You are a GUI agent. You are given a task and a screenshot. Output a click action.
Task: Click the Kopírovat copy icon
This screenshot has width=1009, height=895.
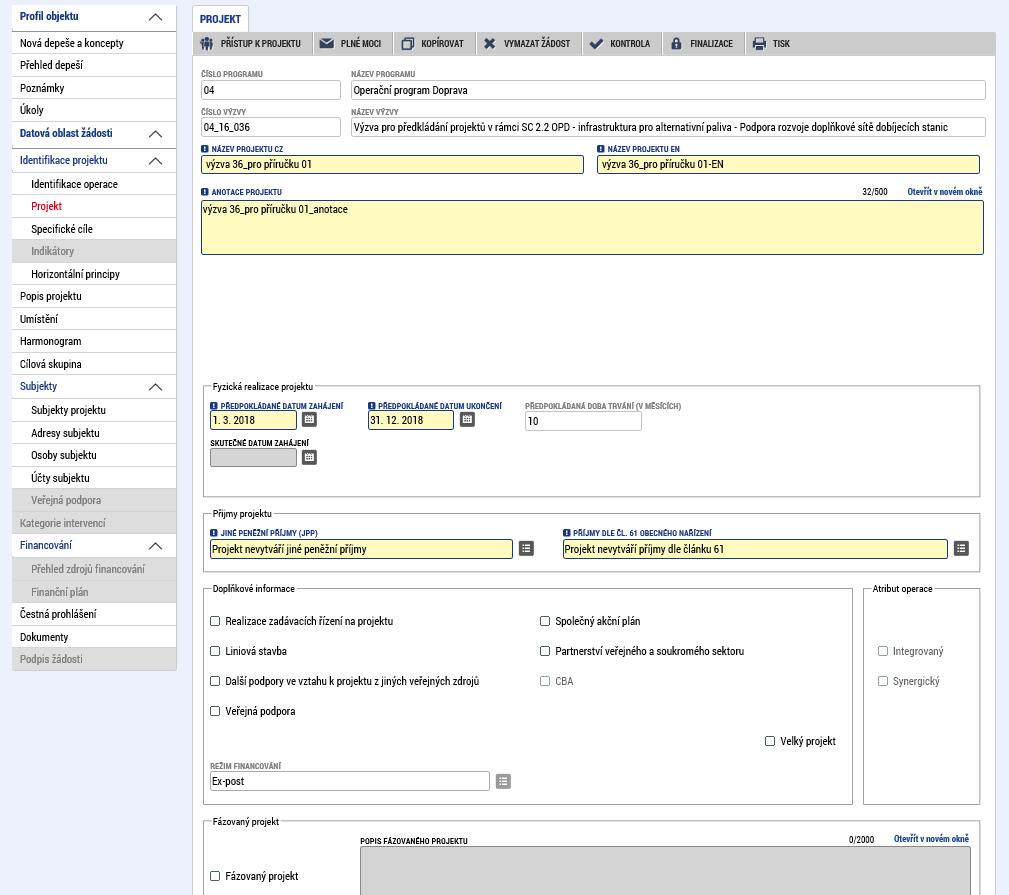(407, 44)
